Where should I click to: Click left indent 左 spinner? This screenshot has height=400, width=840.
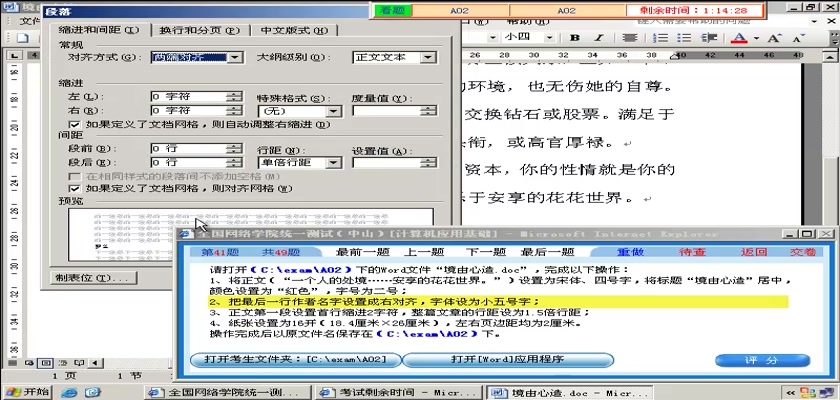(x=234, y=97)
